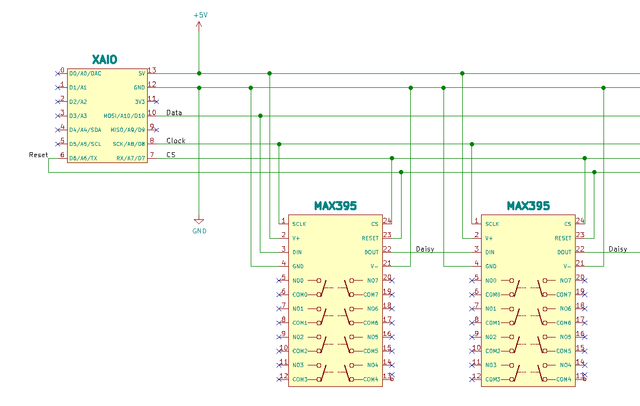
Task: Select NO0 pin on right MAX395
Action: pyautogui.click(x=491, y=281)
